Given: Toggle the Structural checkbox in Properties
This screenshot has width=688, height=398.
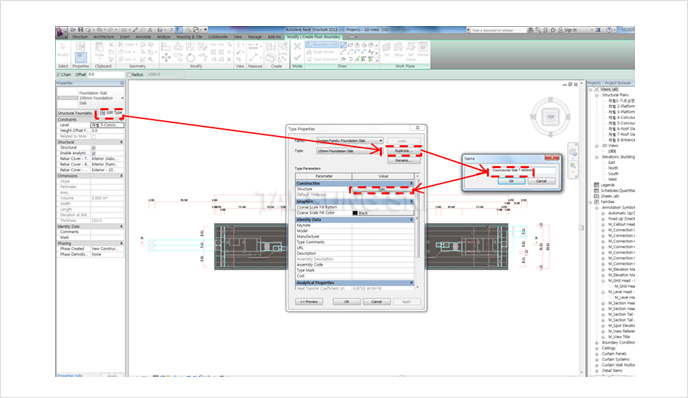Looking at the screenshot, I should (93, 148).
